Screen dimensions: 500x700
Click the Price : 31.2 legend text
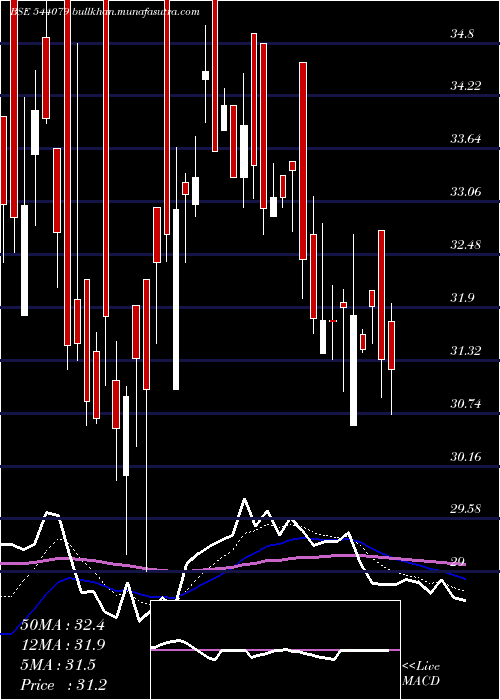pos(64,684)
